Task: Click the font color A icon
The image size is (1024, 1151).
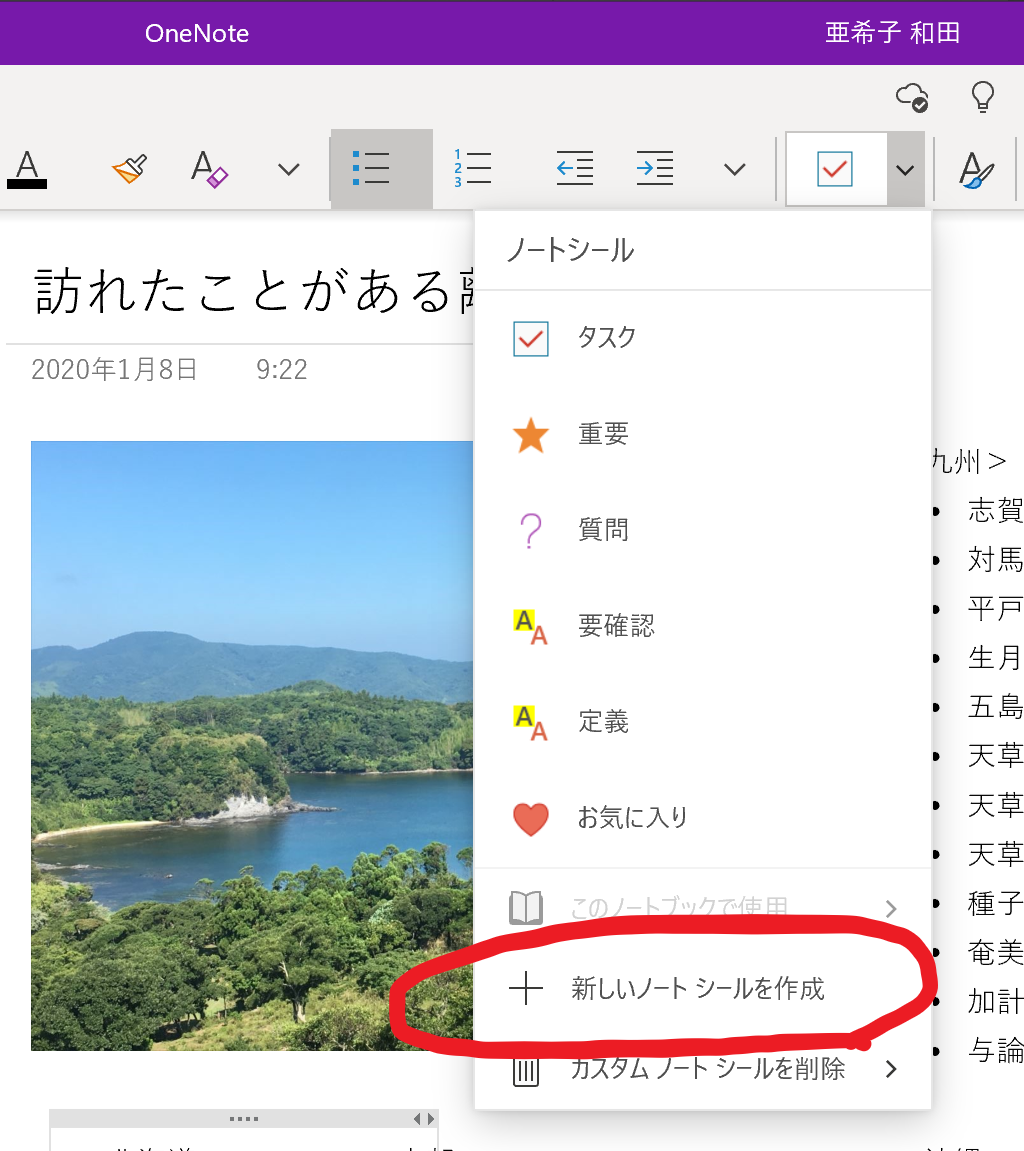Action: click(27, 168)
